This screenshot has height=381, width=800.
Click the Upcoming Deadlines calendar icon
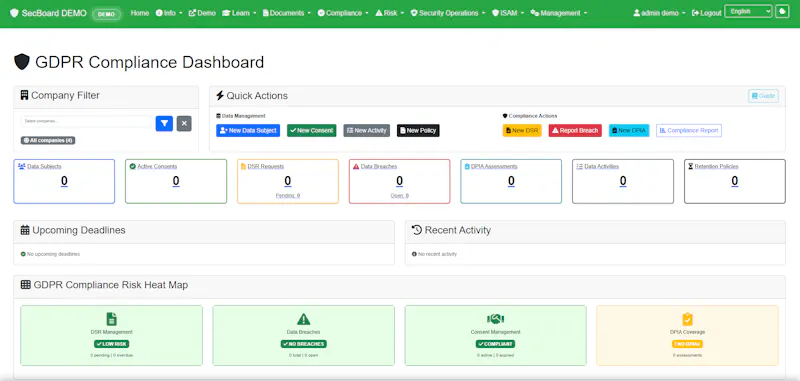coord(25,230)
